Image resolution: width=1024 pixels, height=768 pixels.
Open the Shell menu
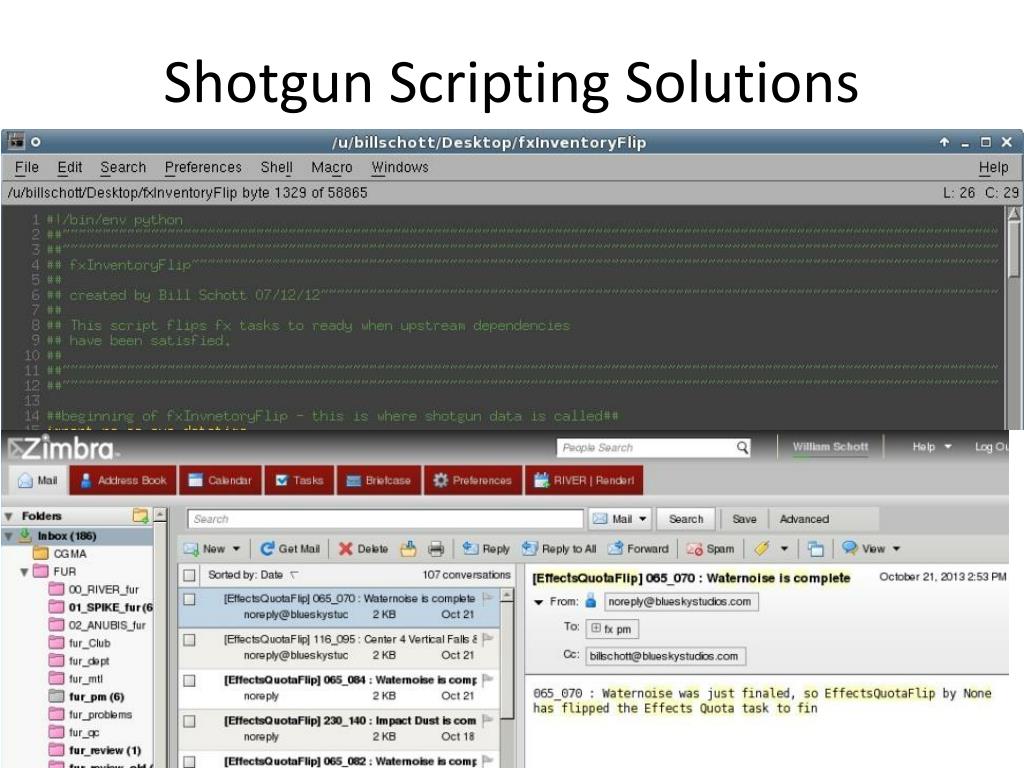(276, 167)
